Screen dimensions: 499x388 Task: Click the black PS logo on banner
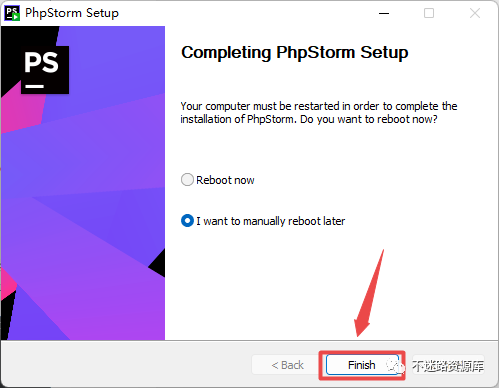[x=45, y=70]
